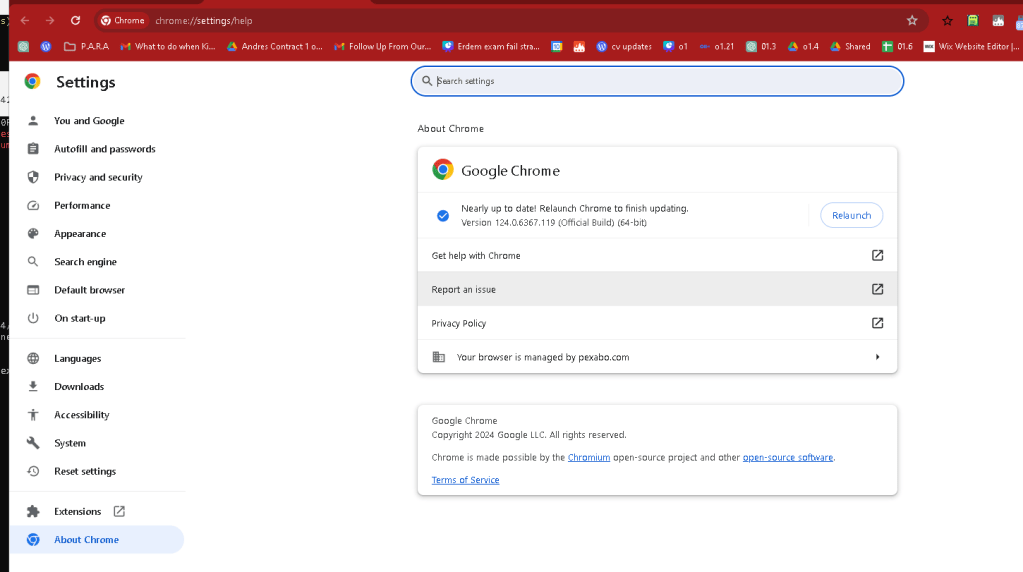Image resolution: width=1023 pixels, height=572 pixels.
Task: Open the P.A.R.A bookmarks folder
Action: point(86,46)
